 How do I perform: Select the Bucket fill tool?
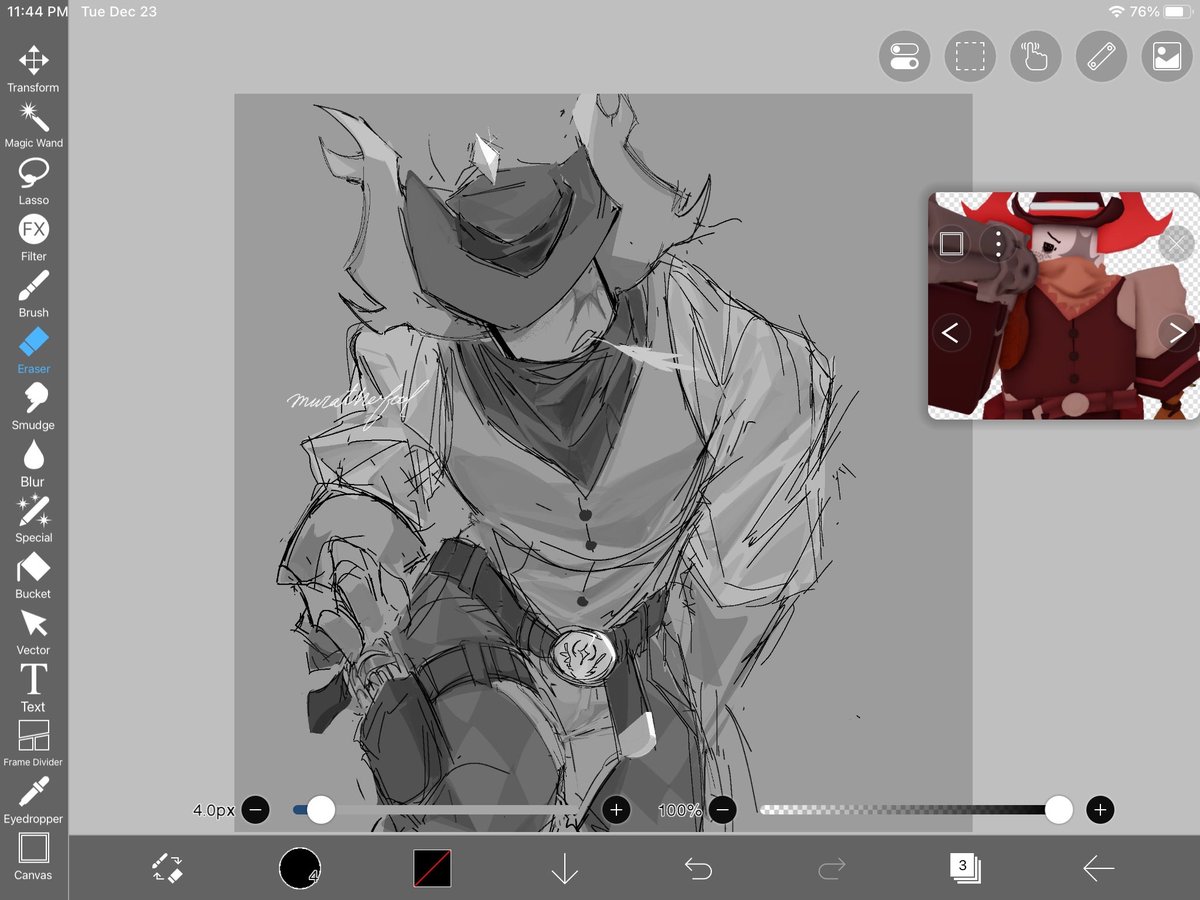(x=33, y=576)
